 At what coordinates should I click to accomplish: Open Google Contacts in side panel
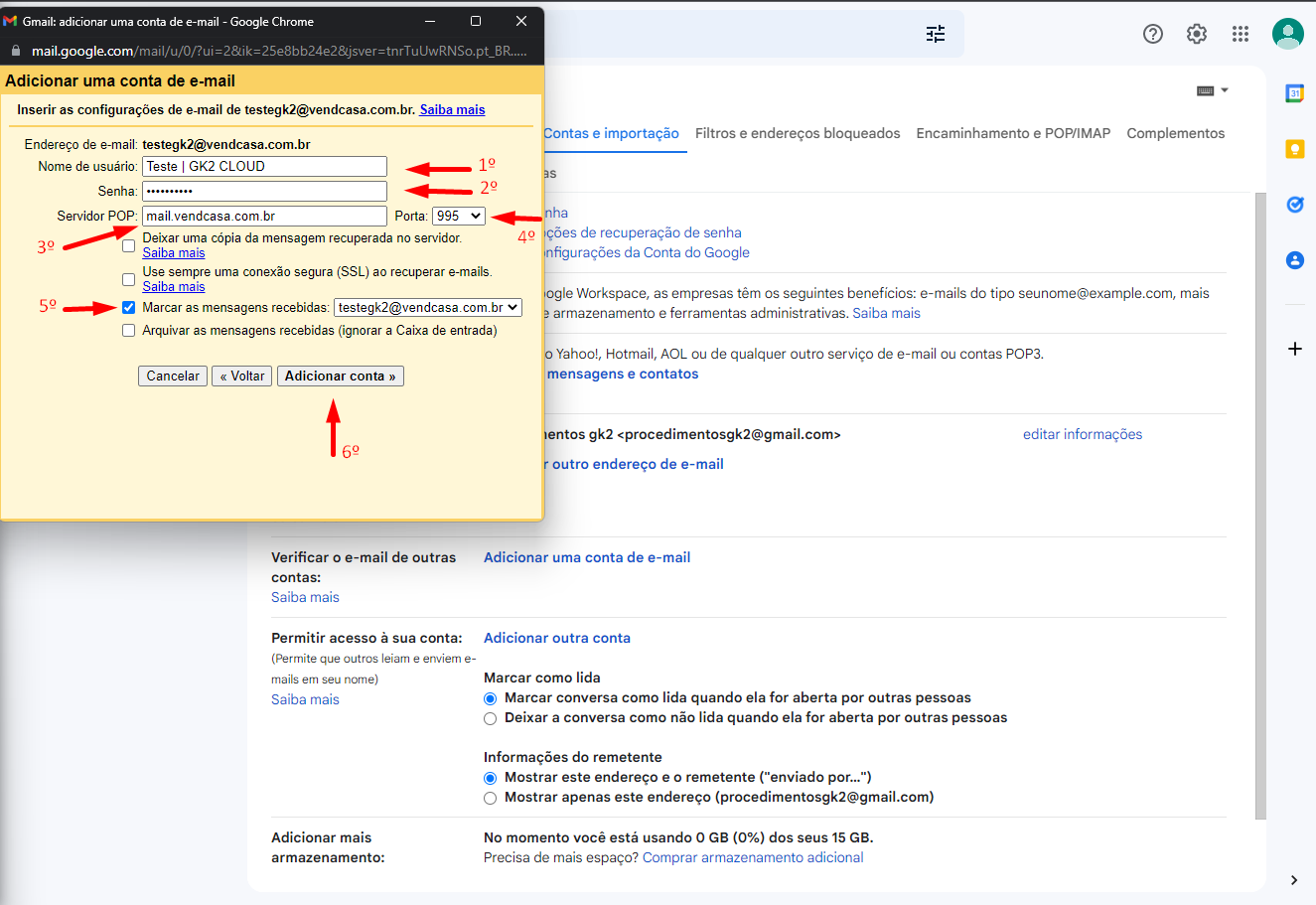pos(1294,260)
